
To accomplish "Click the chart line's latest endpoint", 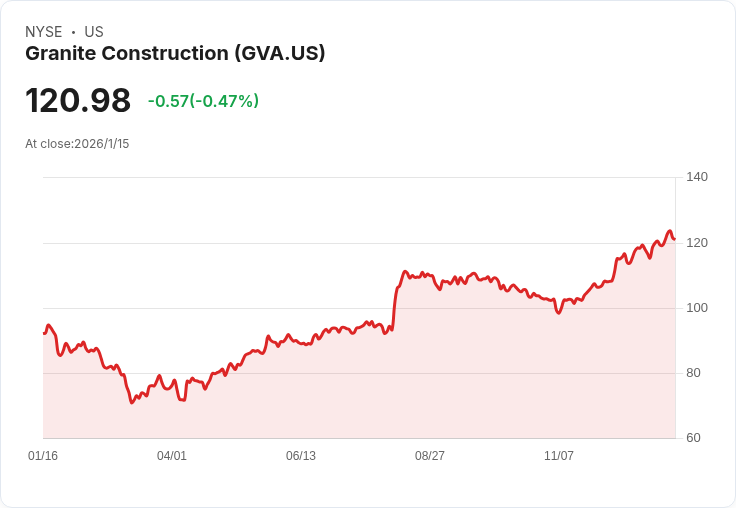I will point(674,239).
